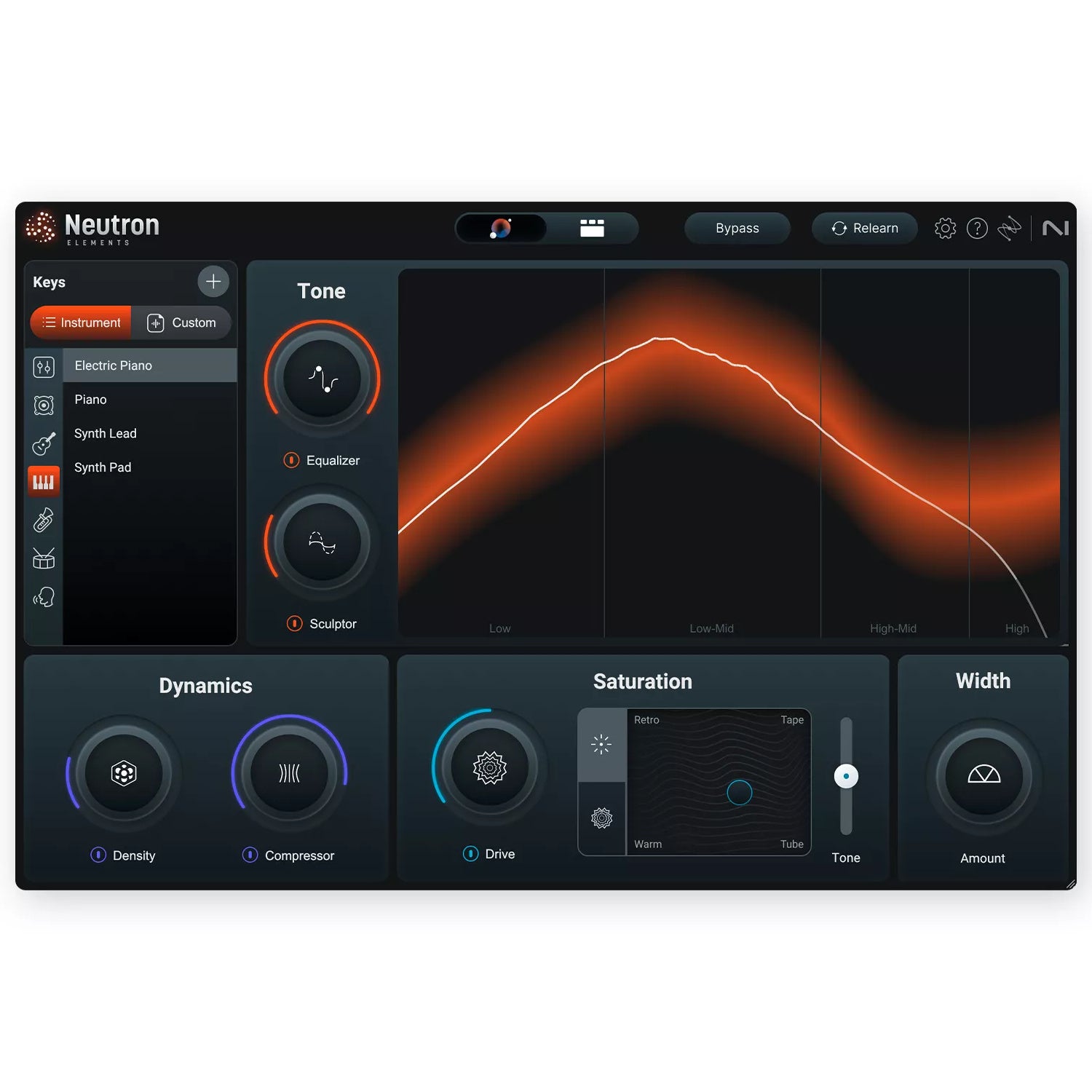1092x1092 pixels.
Task: Click the Compressor knob
Action: [289, 773]
